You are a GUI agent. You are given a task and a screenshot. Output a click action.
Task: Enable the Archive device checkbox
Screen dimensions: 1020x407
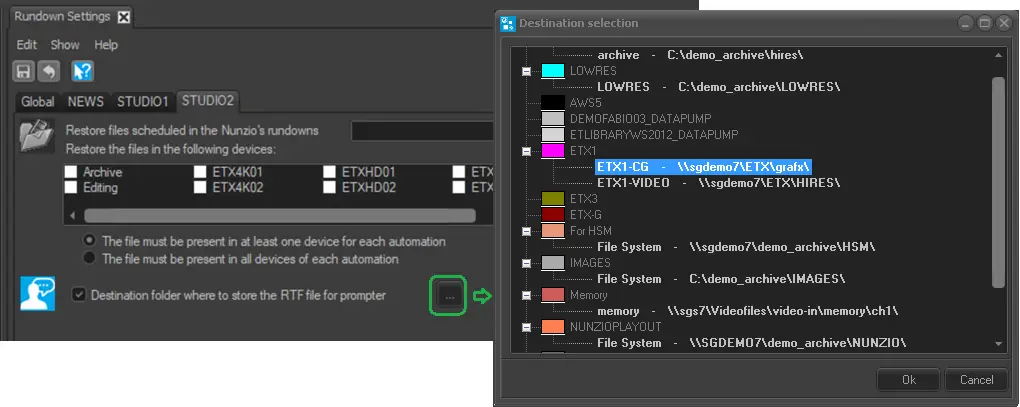click(71, 172)
